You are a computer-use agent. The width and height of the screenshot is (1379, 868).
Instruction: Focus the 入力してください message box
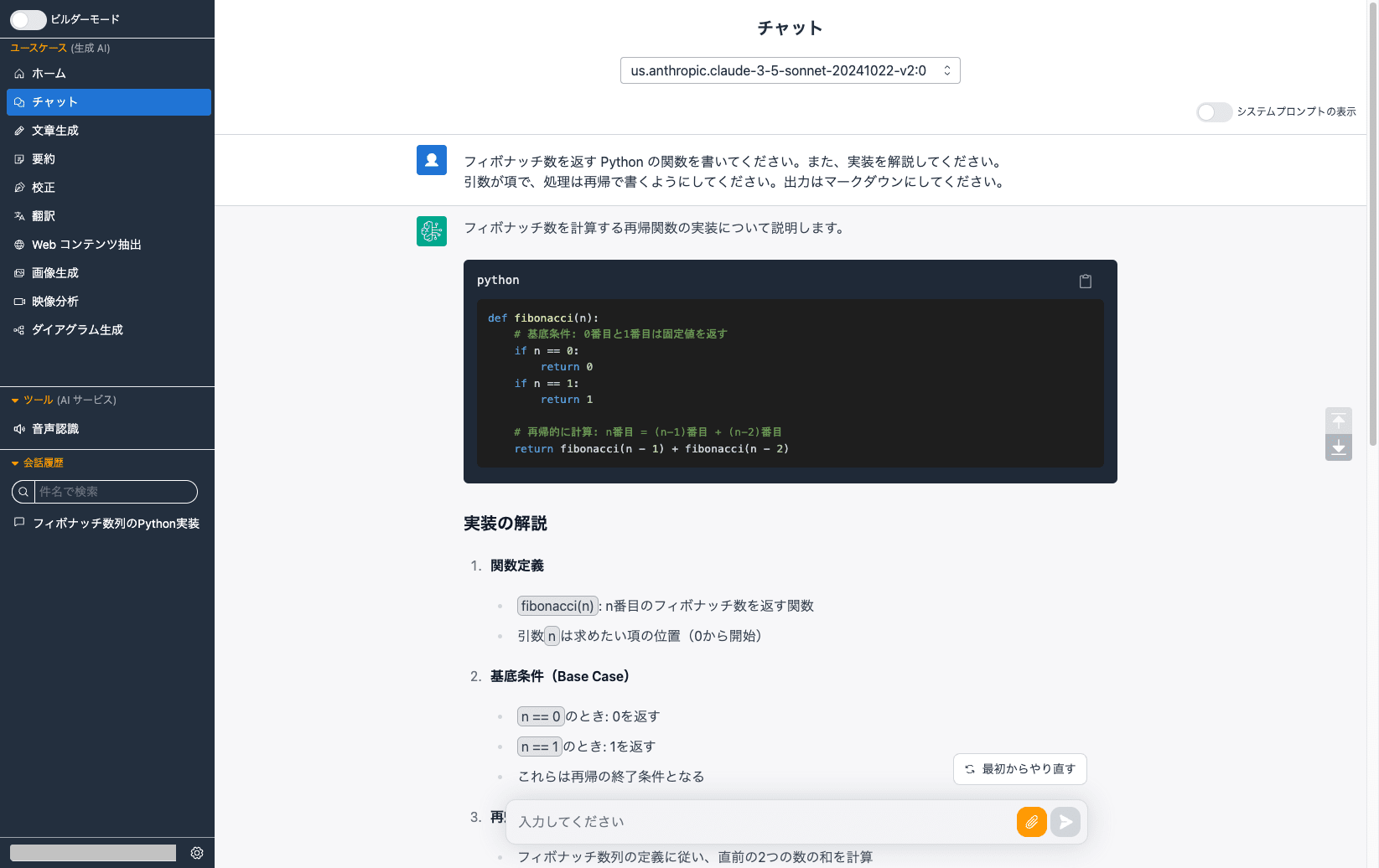pos(763,822)
